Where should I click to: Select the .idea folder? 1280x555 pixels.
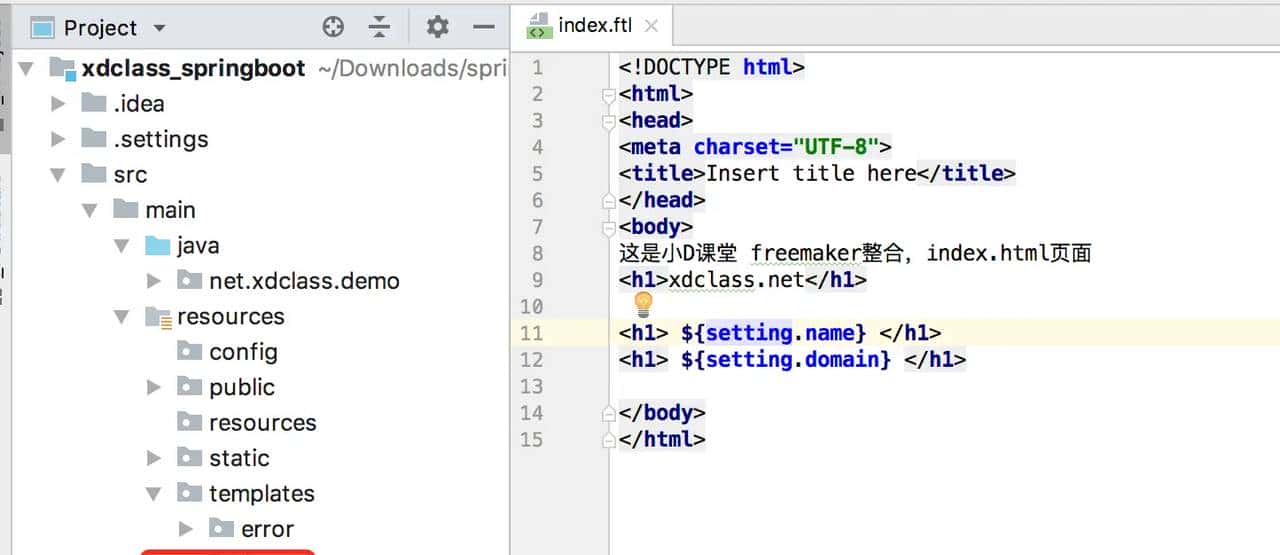[x=138, y=104]
